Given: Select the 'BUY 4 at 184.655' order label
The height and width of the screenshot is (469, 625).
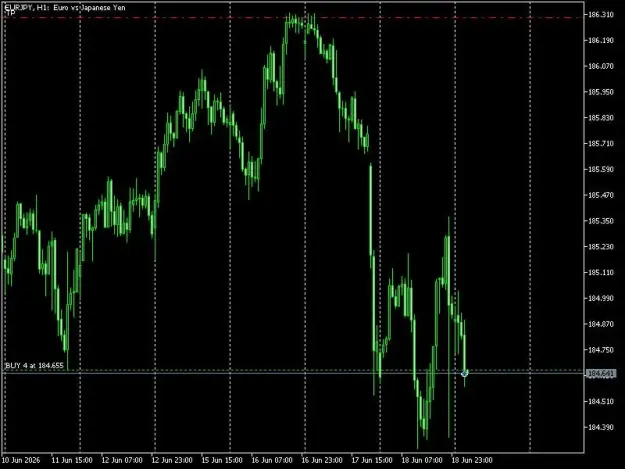Looking at the screenshot, I should tap(34, 365).
